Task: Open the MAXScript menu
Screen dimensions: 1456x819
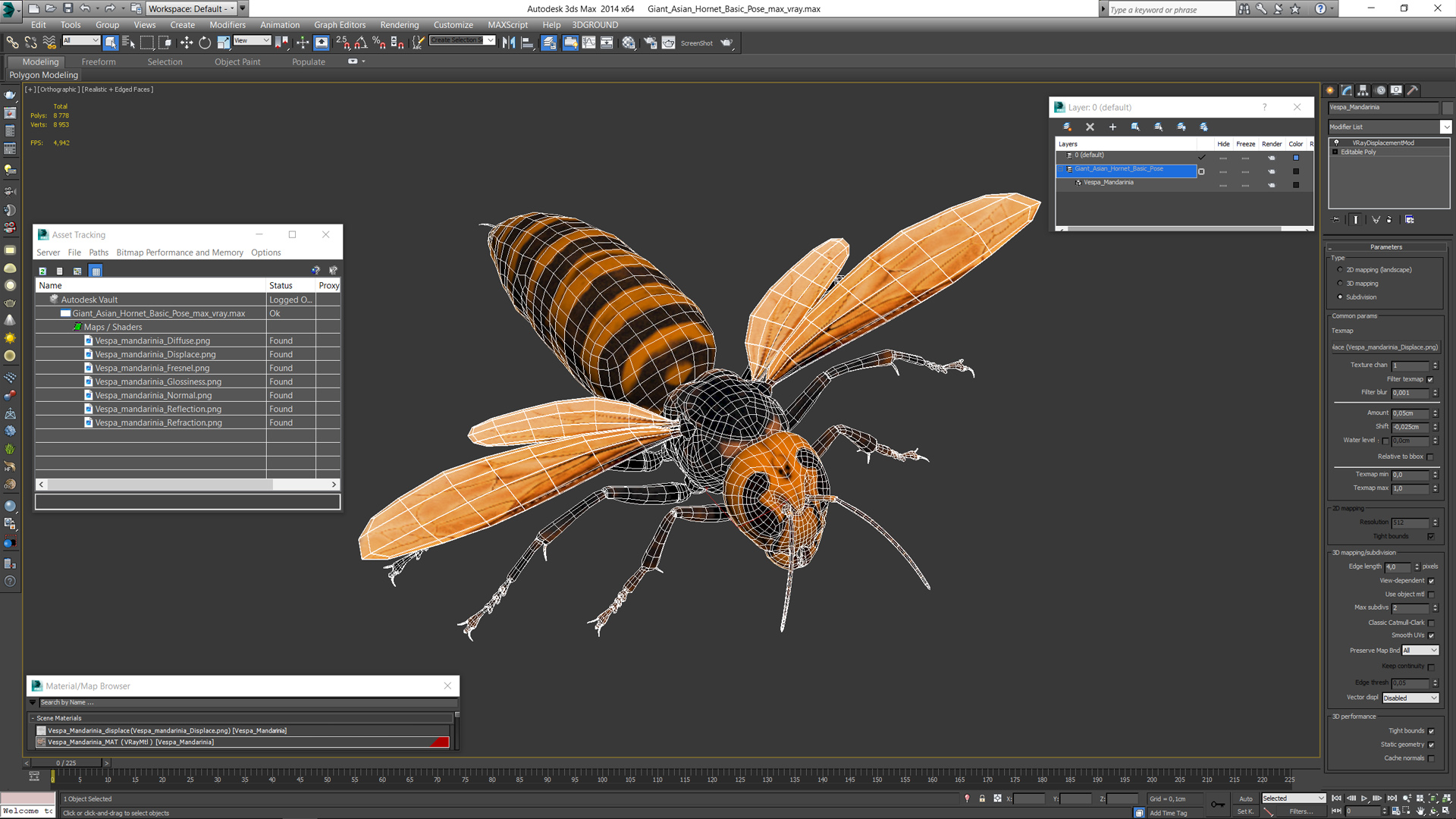Action: coord(507,24)
